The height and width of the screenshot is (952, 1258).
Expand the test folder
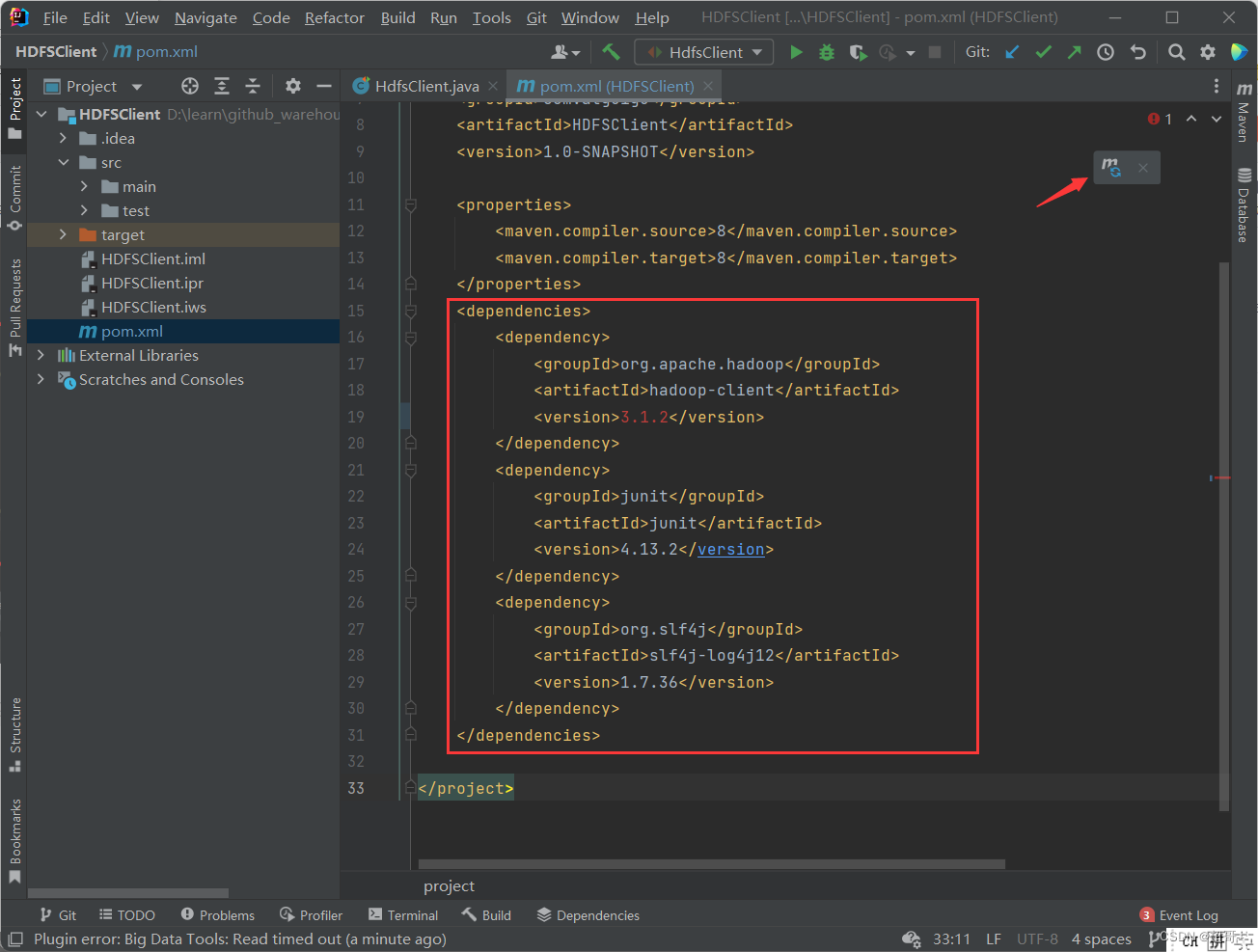[84, 210]
